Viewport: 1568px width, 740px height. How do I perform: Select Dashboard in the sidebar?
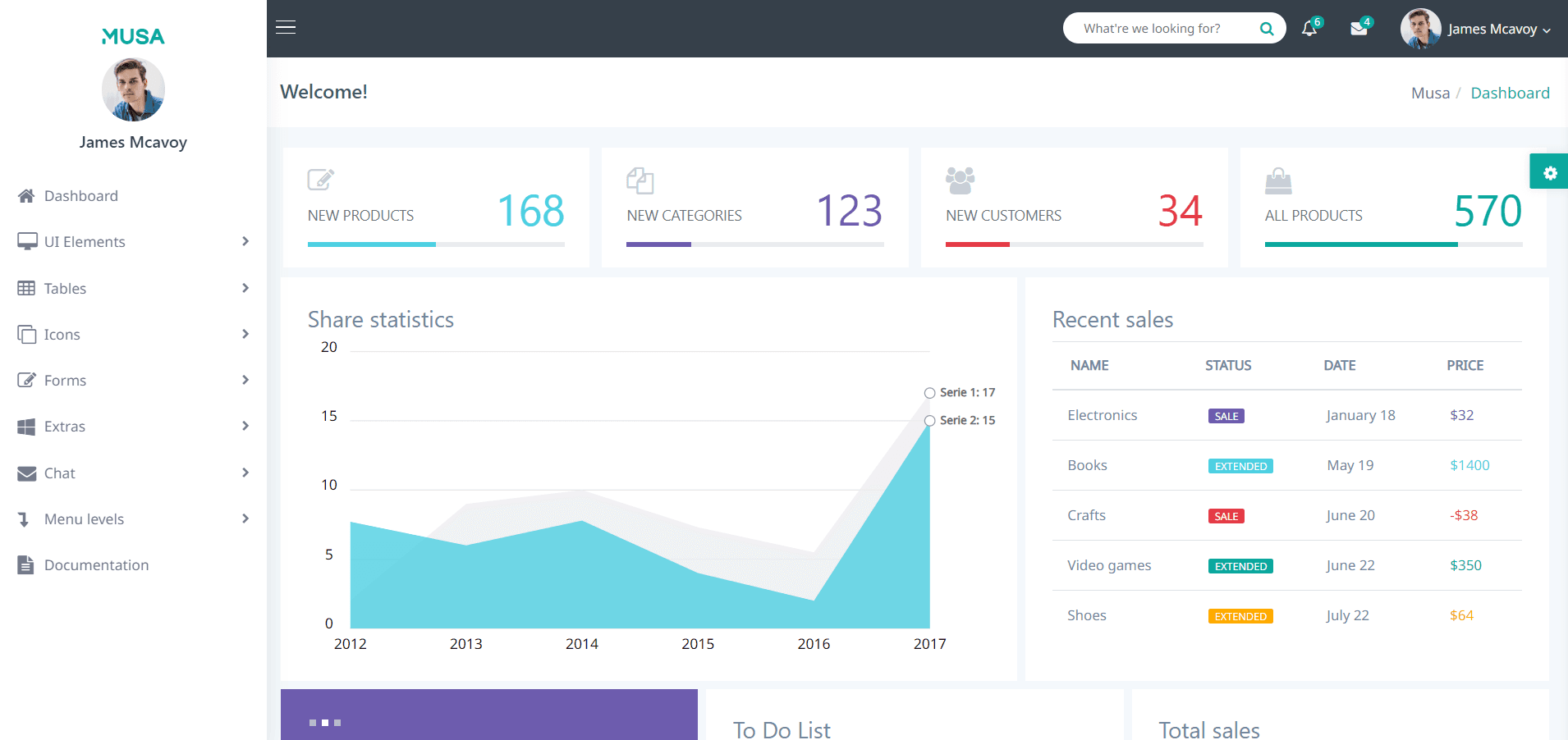click(x=80, y=196)
